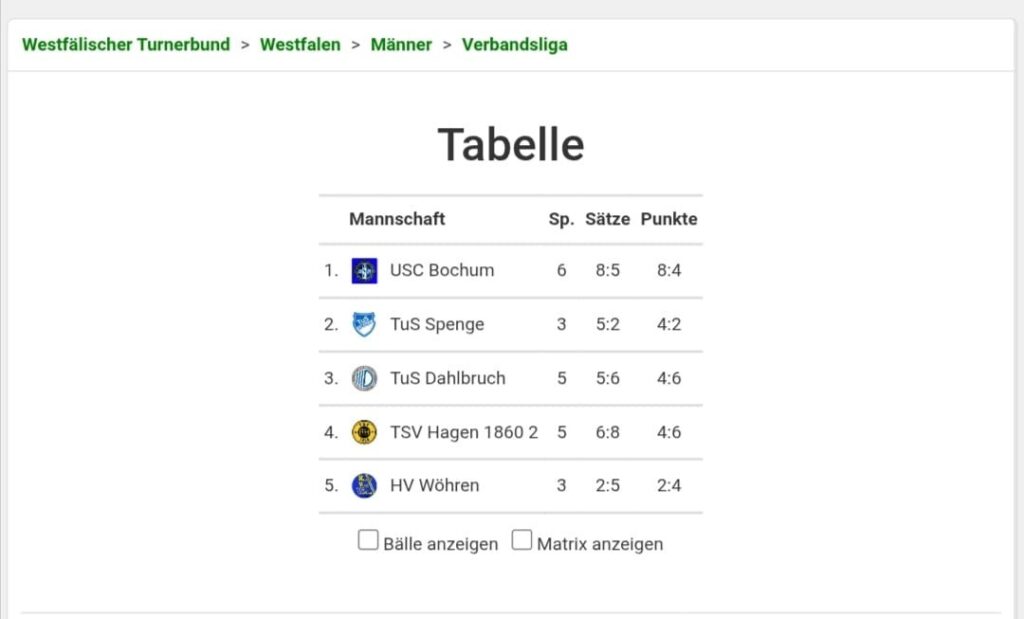Viewport: 1024px width, 619px height.
Task: Open TSV Hagen 1860 2 team name
Action: [464, 432]
